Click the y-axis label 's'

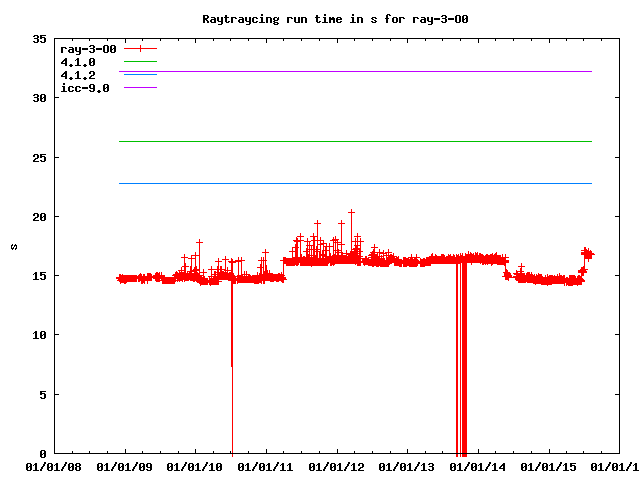(13, 247)
